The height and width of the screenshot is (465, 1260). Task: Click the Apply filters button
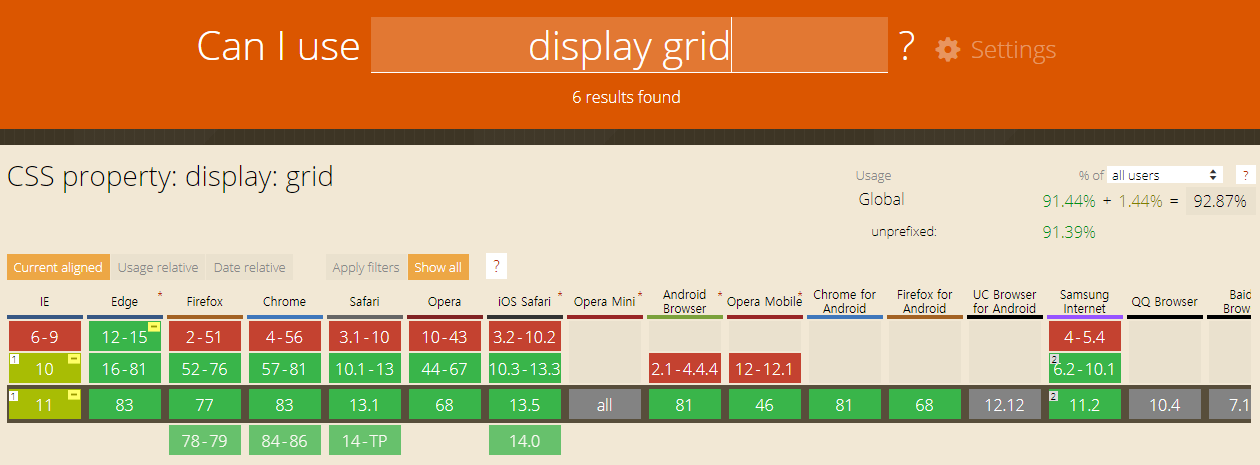click(x=366, y=267)
